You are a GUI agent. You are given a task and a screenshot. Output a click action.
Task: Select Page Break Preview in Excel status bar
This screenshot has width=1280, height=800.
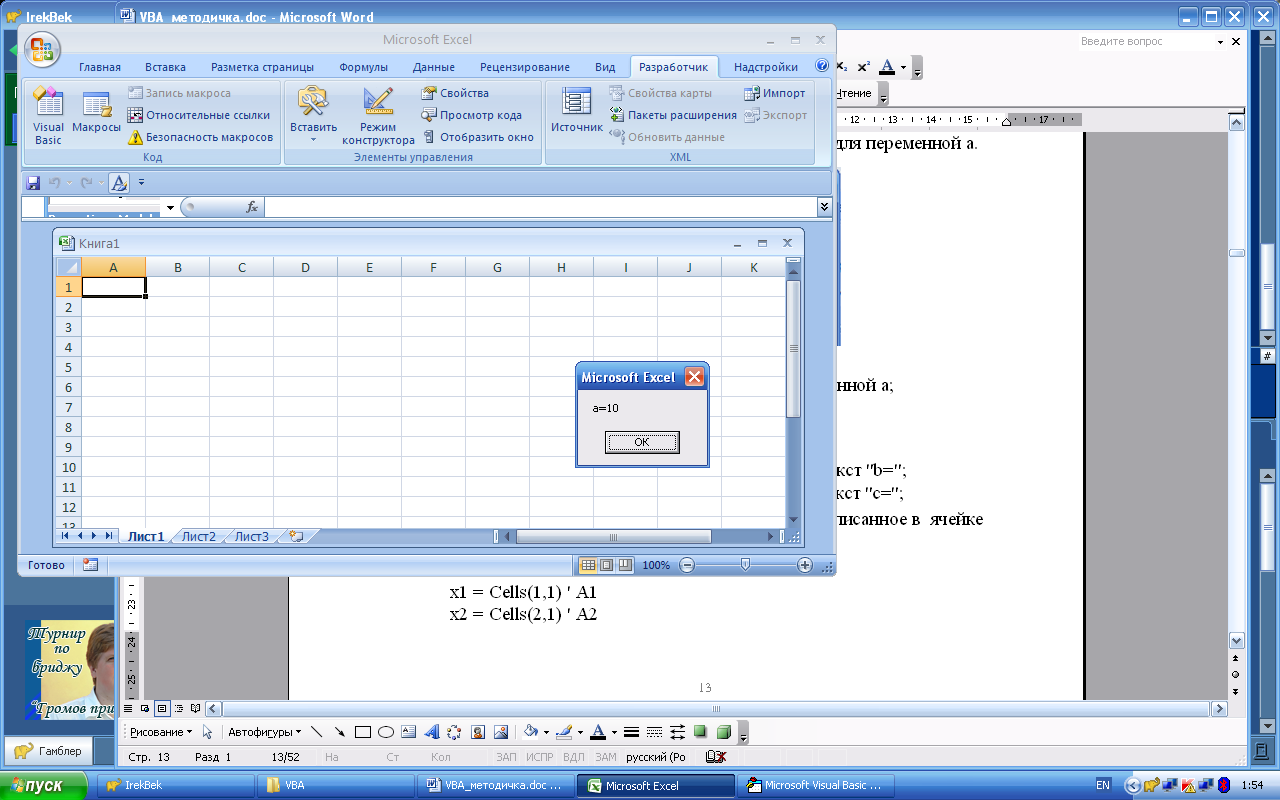coord(625,565)
